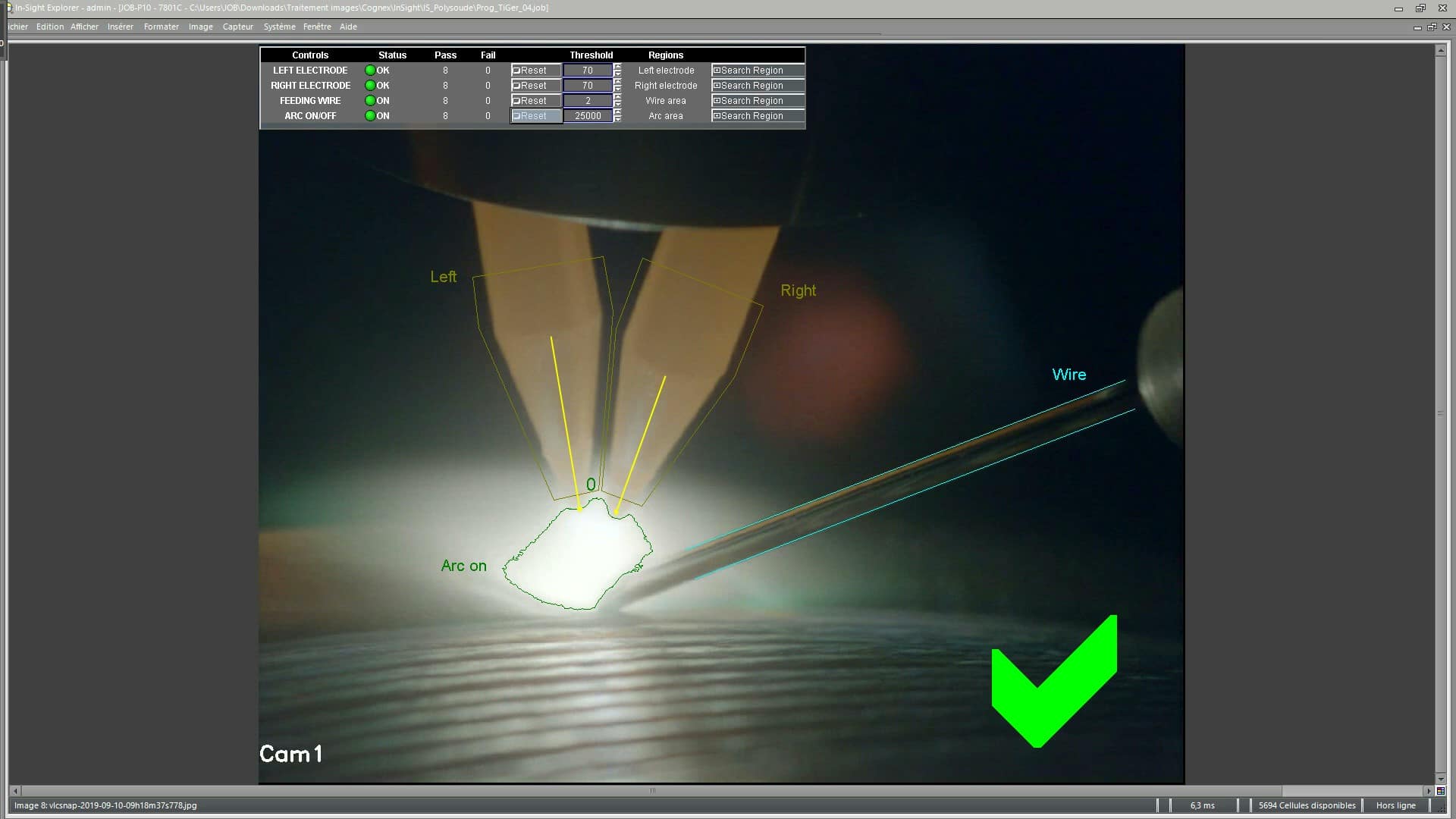Click the large green checkmark pass indicator

(x=1054, y=681)
